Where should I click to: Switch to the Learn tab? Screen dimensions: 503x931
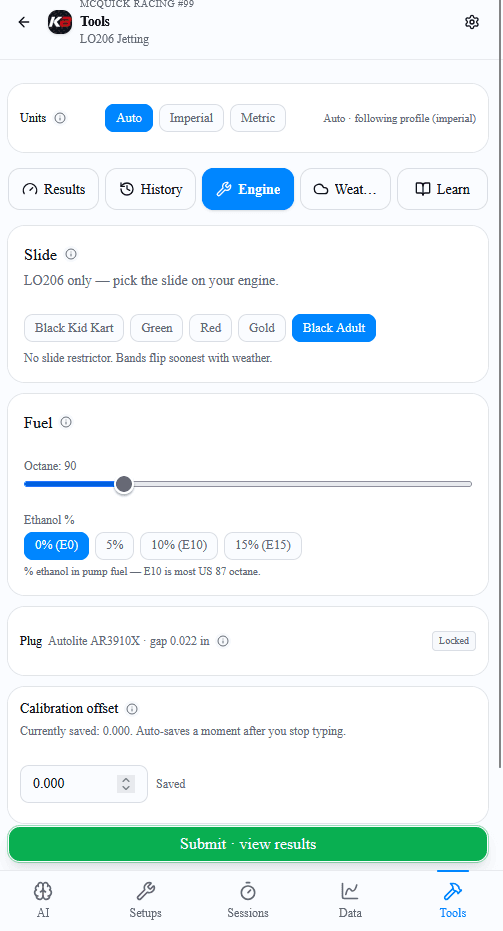coord(442,189)
